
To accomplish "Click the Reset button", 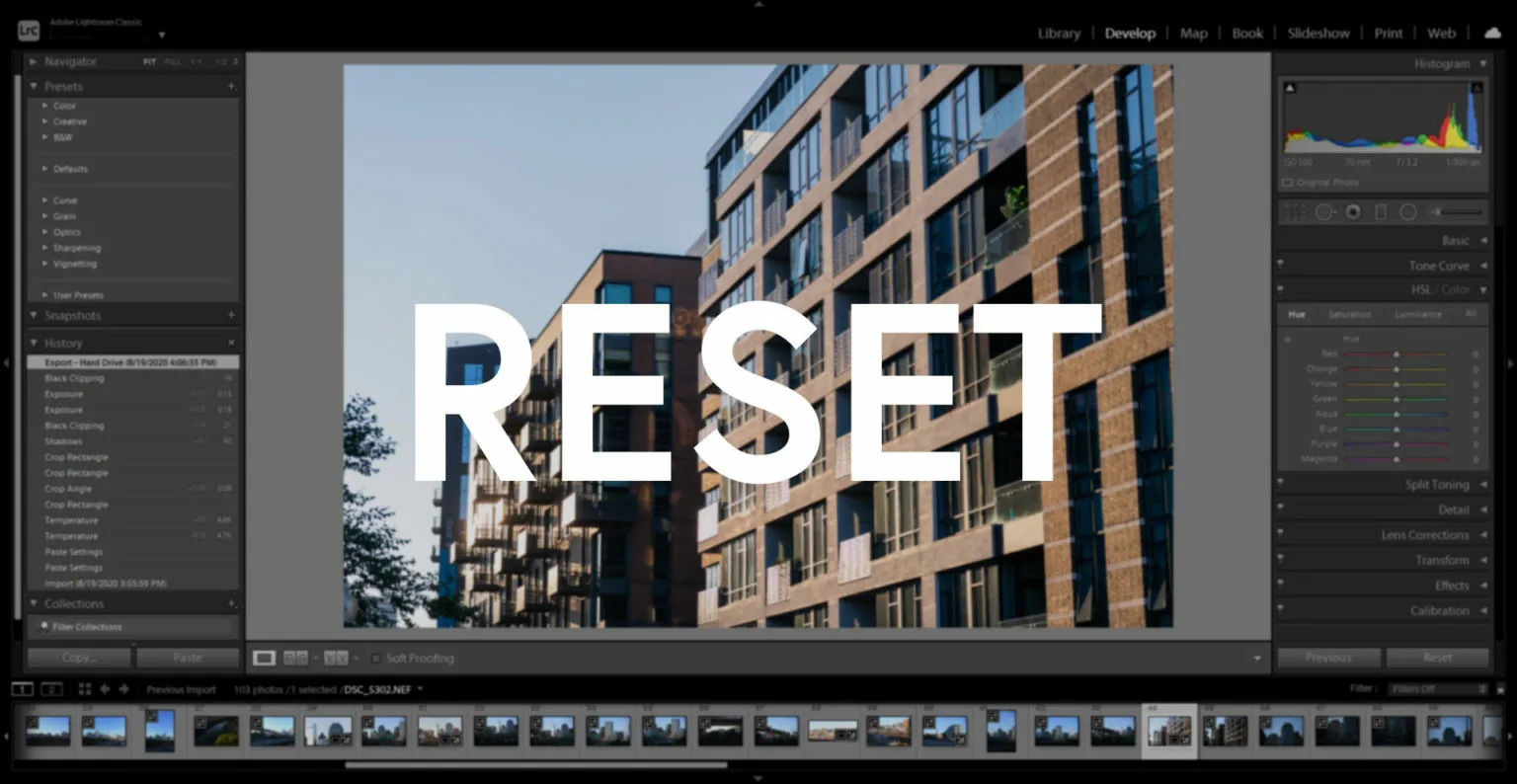I will (1437, 658).
